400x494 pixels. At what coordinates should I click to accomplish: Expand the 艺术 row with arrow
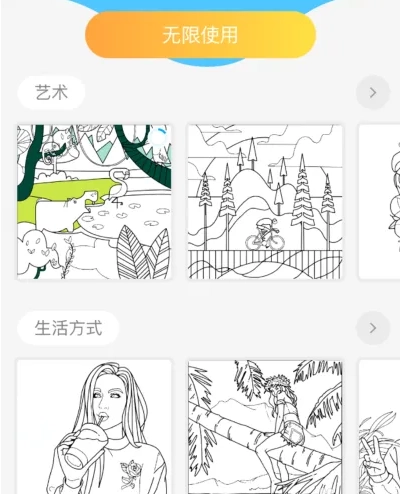click(373, 93)
